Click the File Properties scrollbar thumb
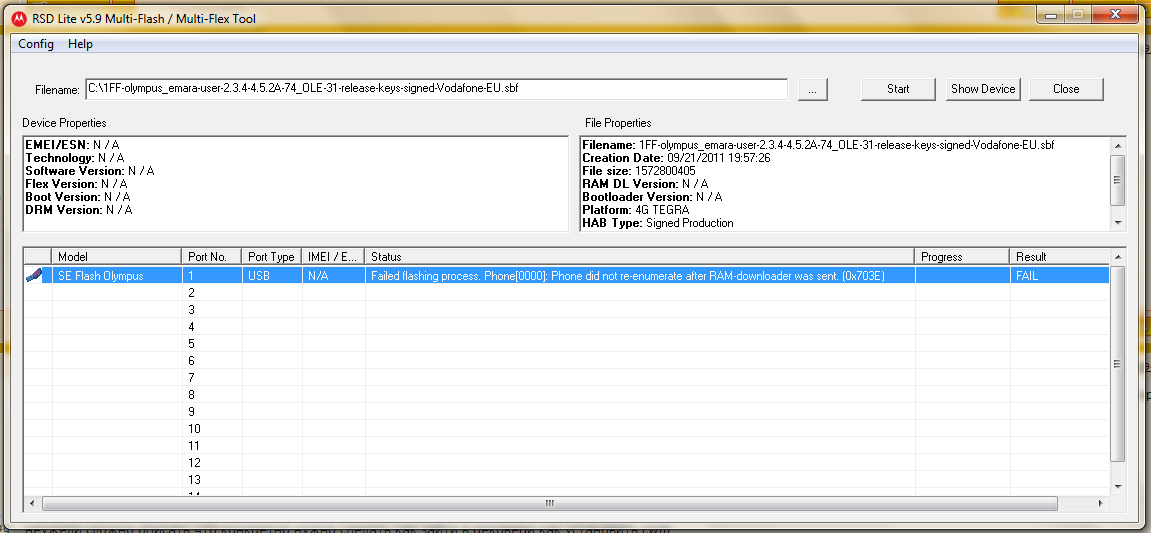This screenshot has width=1151, height=533. pos(1117,180)
